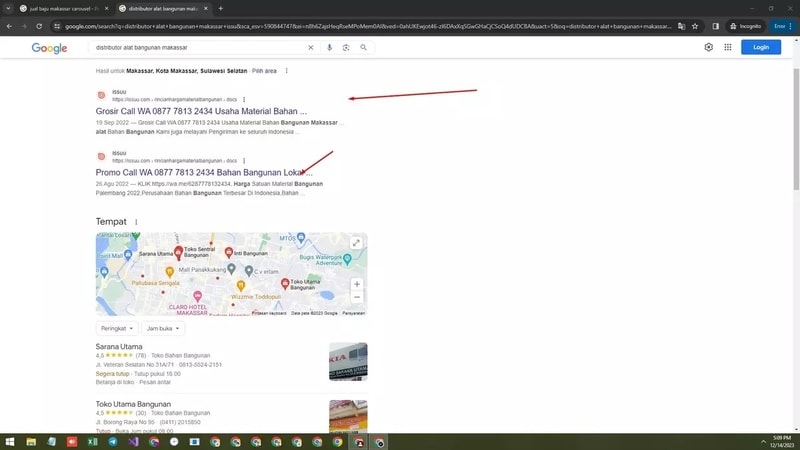Open options next to Tempat heading
This screenshot has width=800, height=450.
(136, 222)
